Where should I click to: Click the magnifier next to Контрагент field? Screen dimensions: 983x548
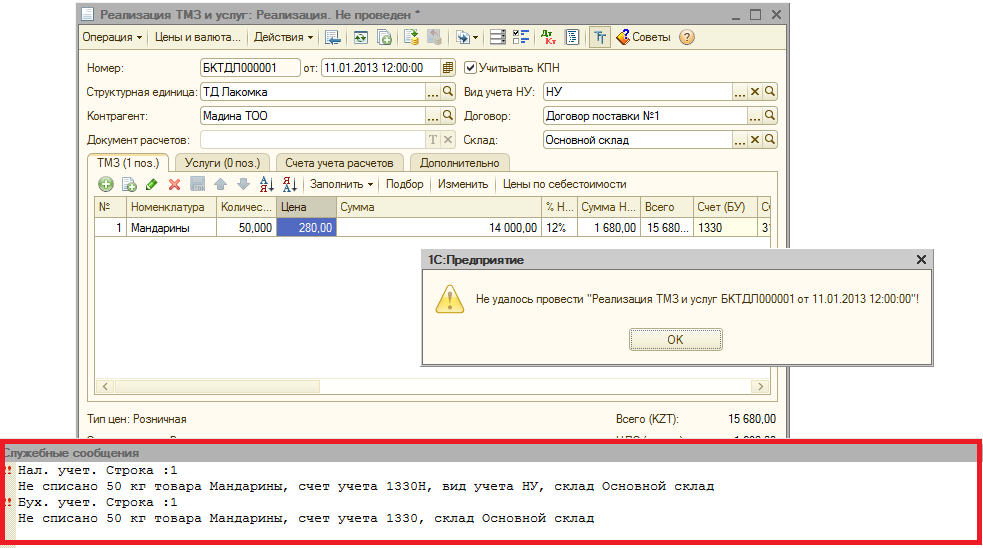tap(448, 116)
